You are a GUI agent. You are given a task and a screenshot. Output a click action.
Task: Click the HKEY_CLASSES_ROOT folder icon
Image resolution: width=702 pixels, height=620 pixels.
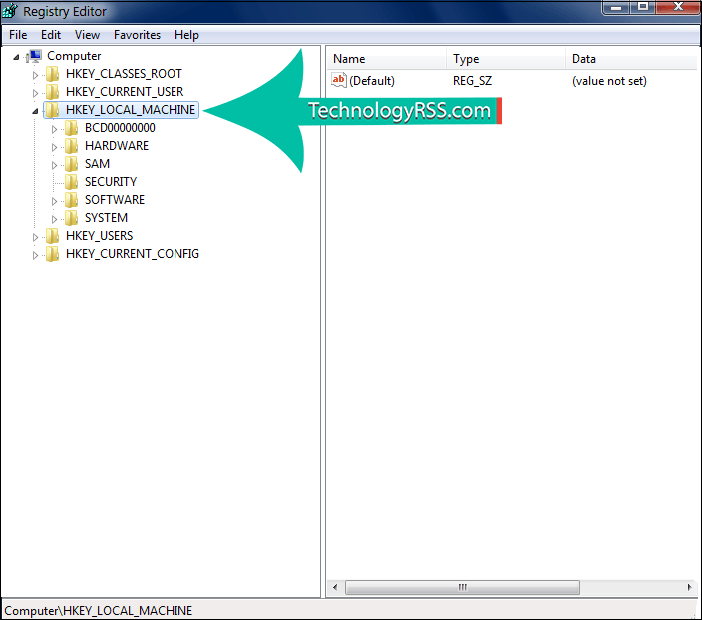[x=52, y=74]
